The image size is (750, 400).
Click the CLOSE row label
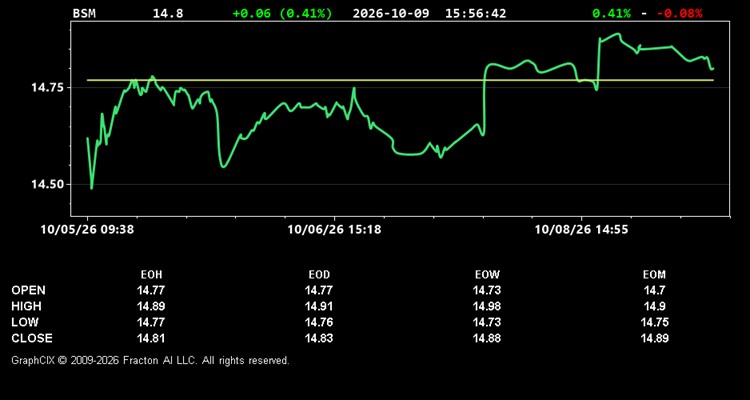32,338
